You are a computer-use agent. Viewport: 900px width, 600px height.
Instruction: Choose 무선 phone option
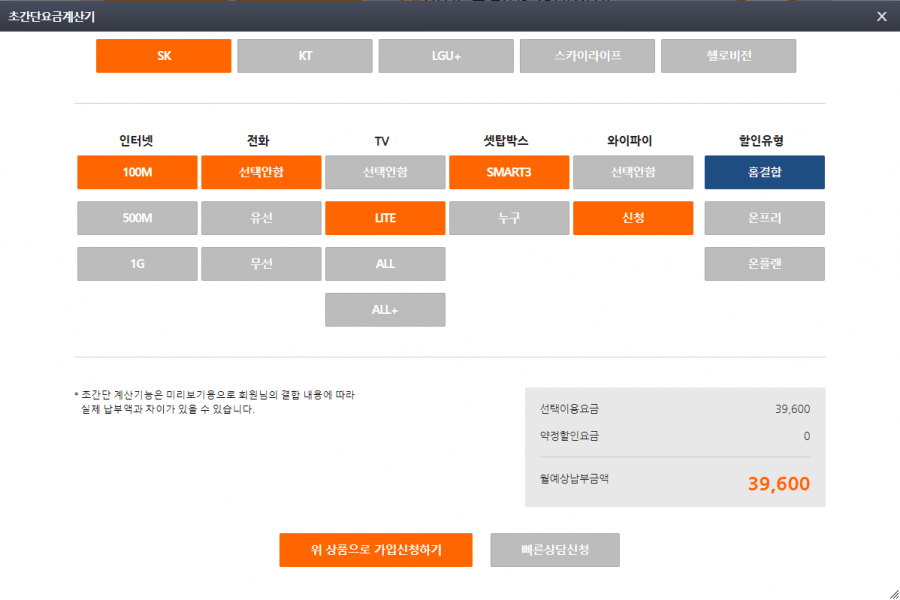261,264
